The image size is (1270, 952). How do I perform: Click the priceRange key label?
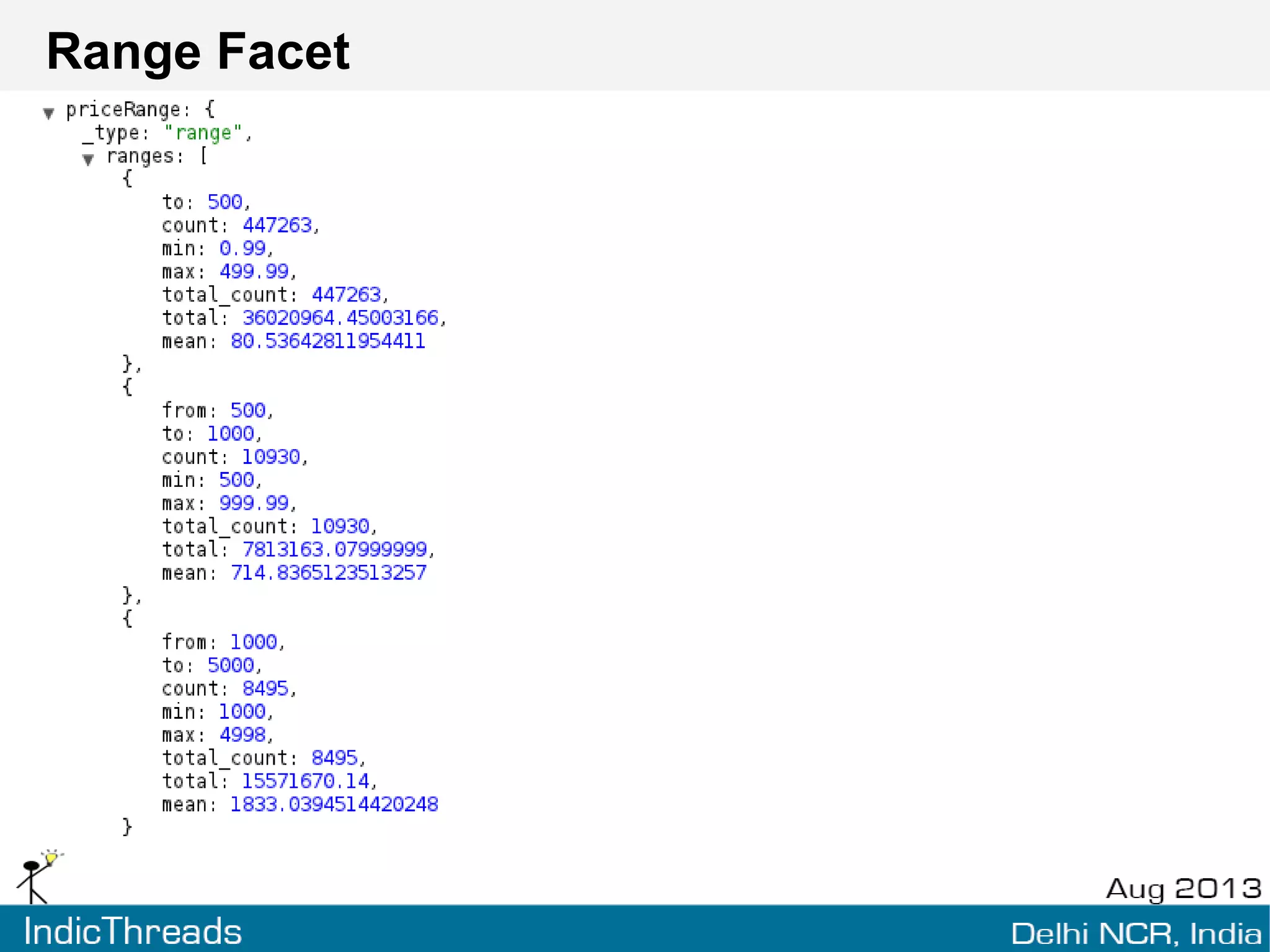pos(123,110)
